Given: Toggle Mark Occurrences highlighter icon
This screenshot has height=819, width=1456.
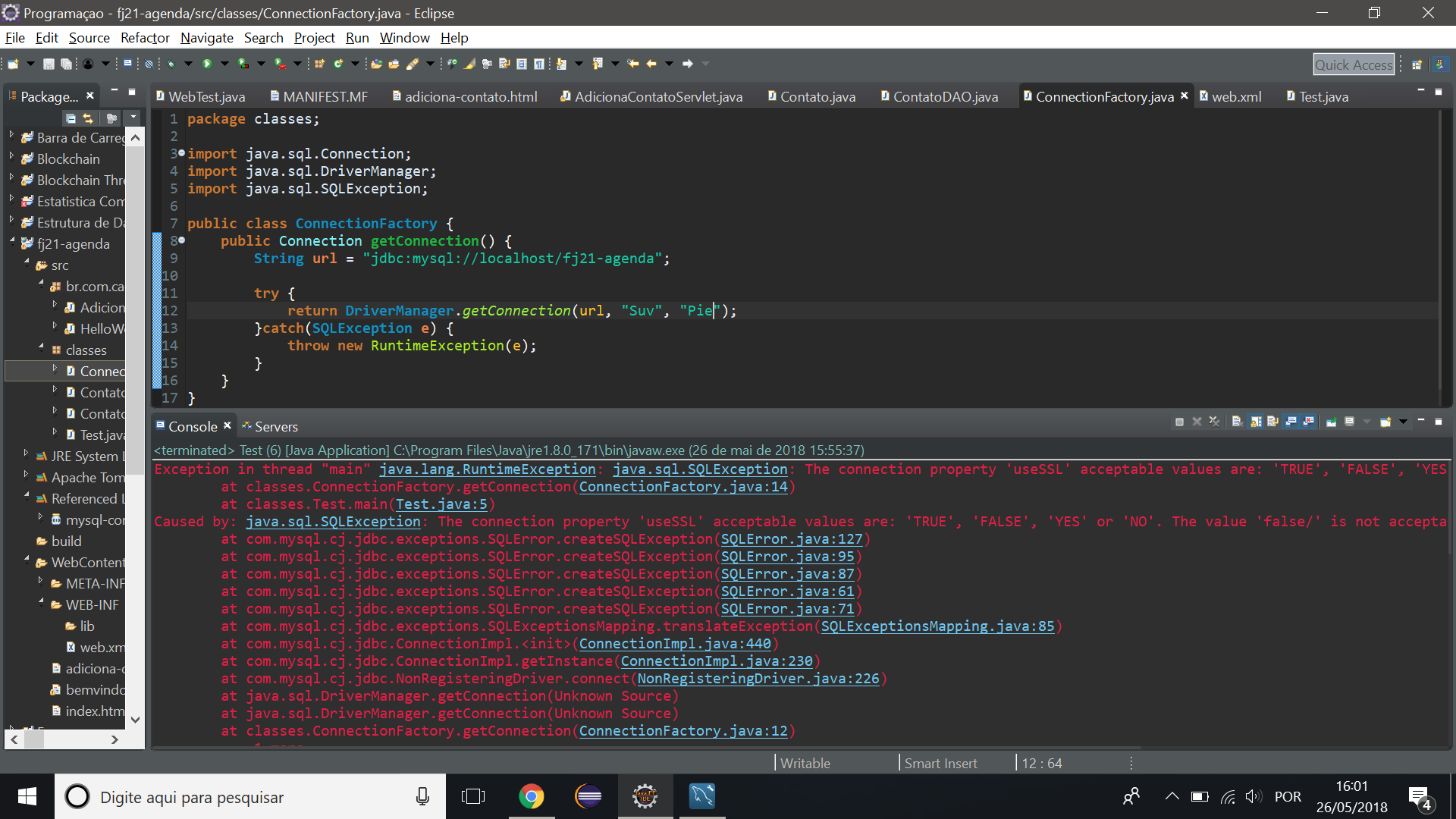Looking at the screenshot, I should point(469,64).
